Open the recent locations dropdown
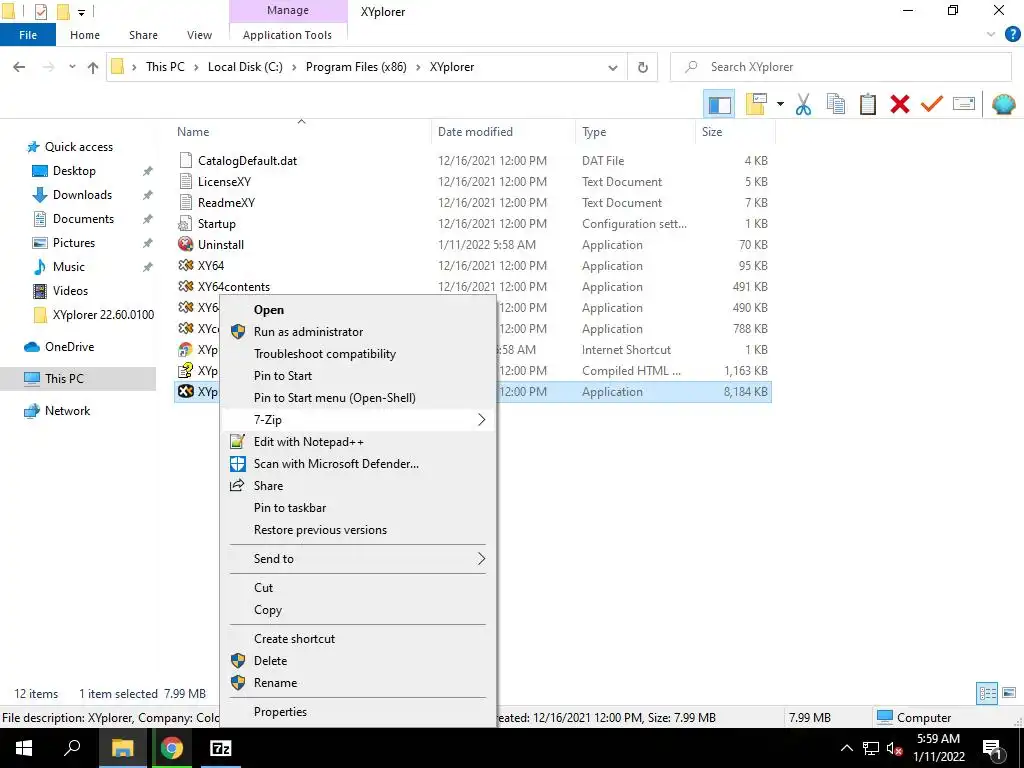Image resolution: width=1024 pixels, height=768 pixels. (x=72, y=67)
